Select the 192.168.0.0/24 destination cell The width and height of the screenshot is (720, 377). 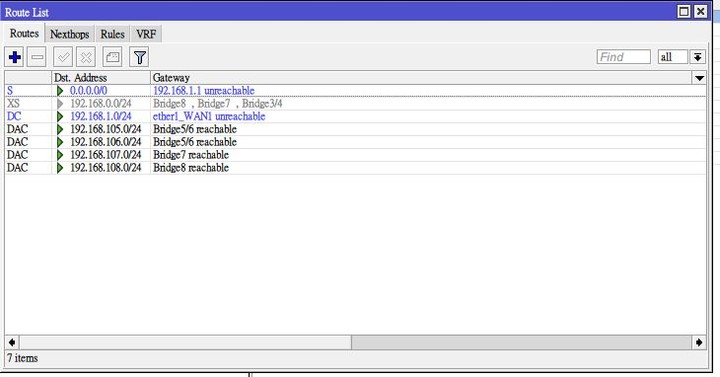101,104
